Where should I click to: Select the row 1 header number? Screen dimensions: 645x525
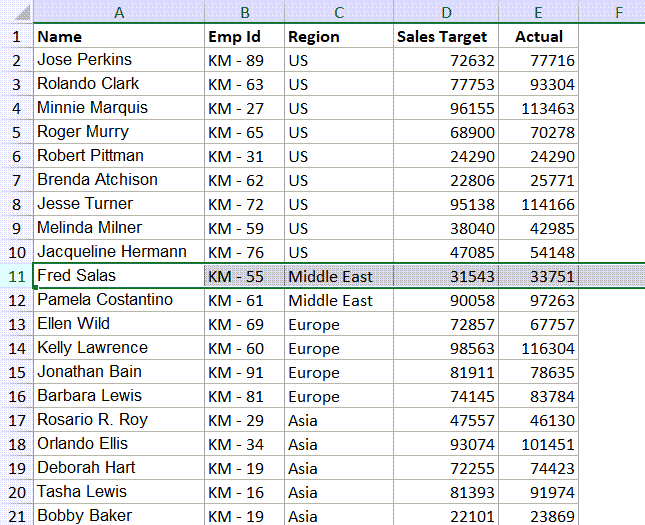click(16, 37)
